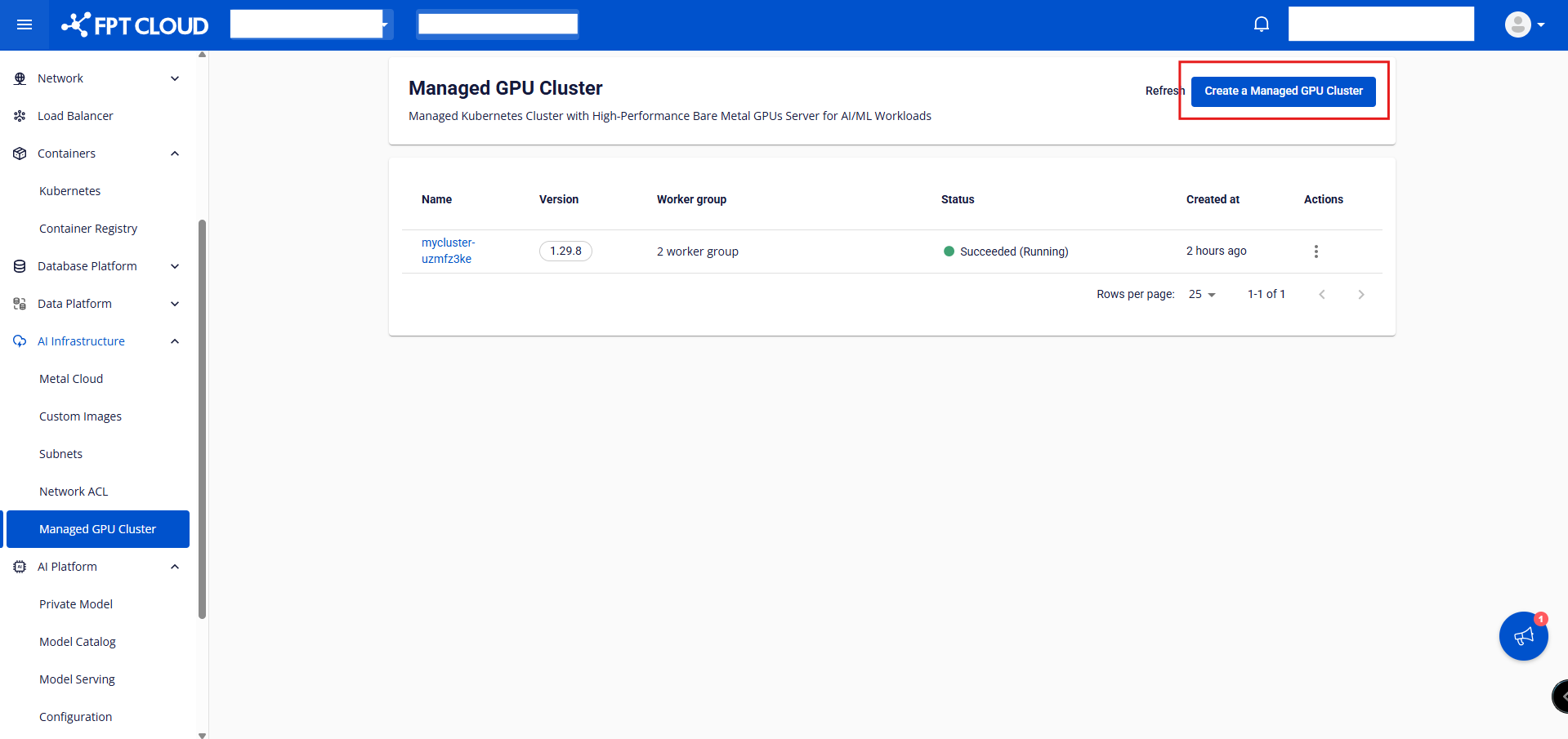Open the user avatar account menu
The width and height of the screenshot is (1568, 739).
(1524, 24)
